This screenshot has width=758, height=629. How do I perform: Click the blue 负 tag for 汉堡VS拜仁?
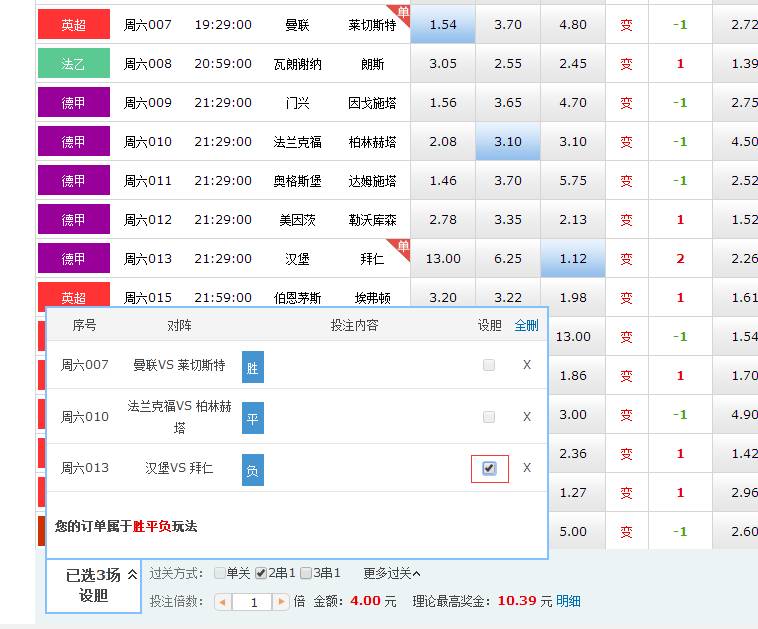tap(253, 469)
